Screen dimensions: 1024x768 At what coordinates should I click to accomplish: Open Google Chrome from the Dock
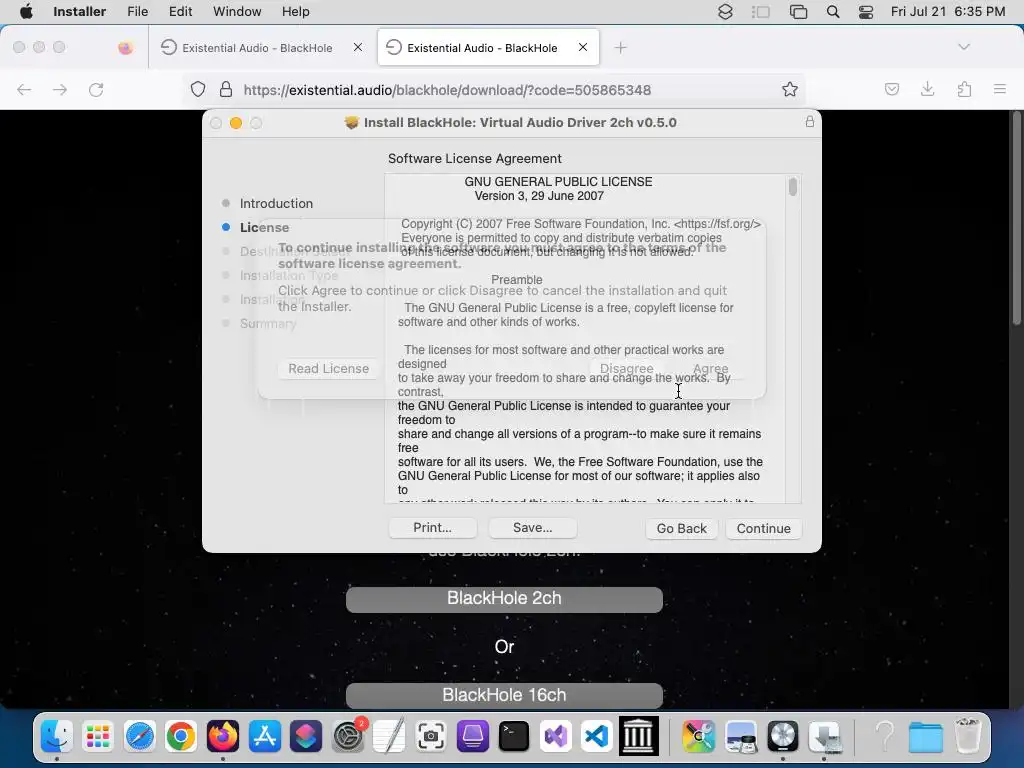click(181, 736)
